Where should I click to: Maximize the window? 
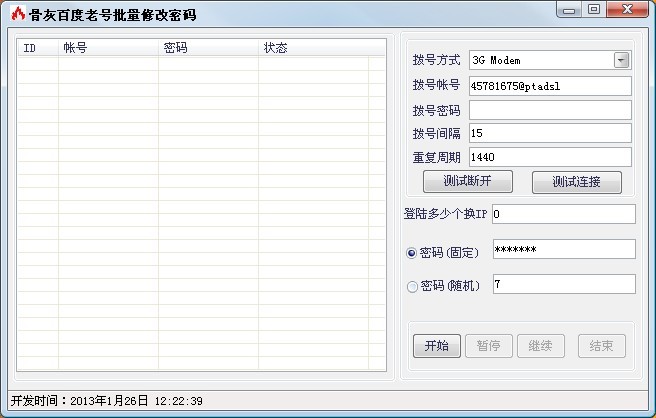[x=594, y=10]
